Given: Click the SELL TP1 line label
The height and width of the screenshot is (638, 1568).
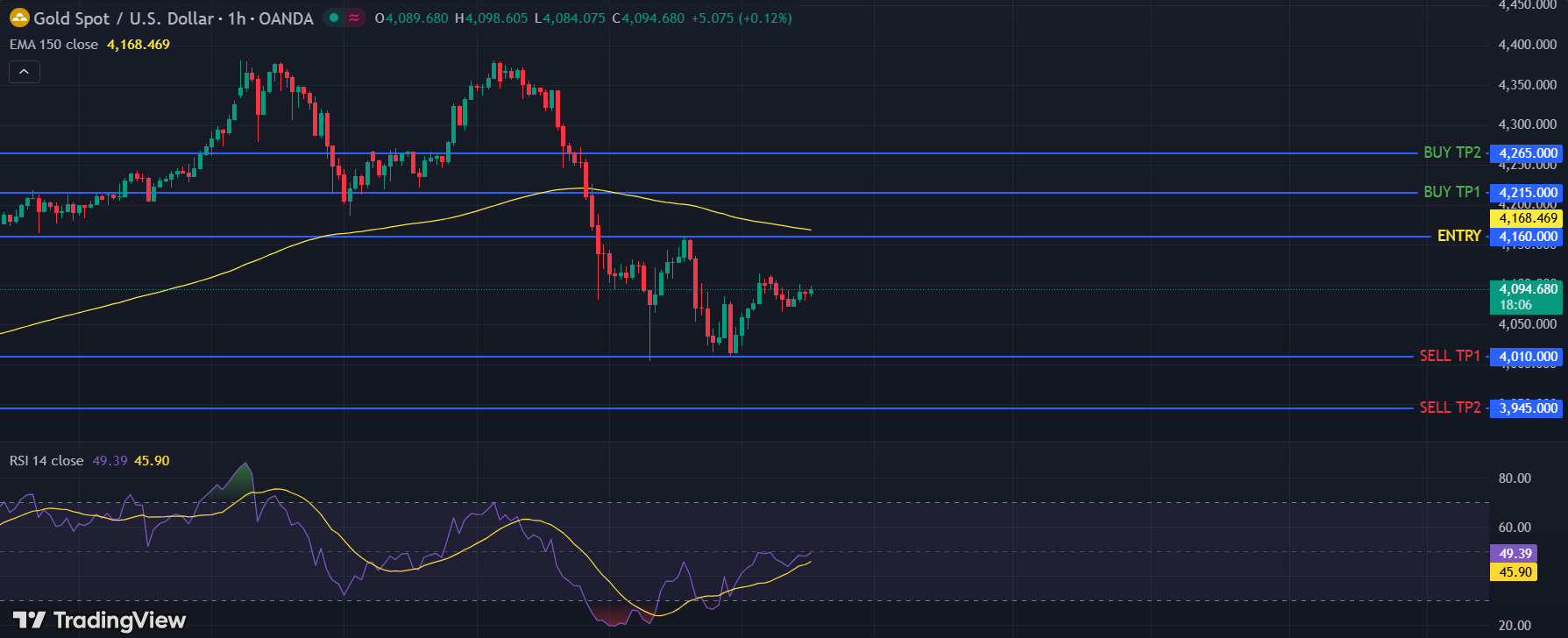Looking at the screenshot, I should pyautogui.click(x=1450, y=356).
